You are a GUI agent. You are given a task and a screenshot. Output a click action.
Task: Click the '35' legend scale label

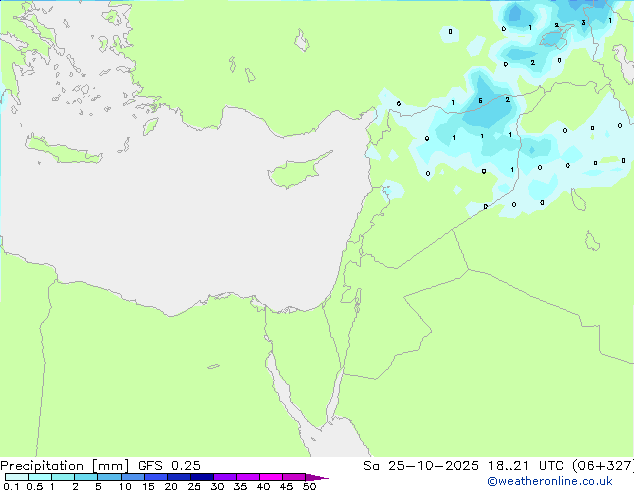(x=240, y=486)
